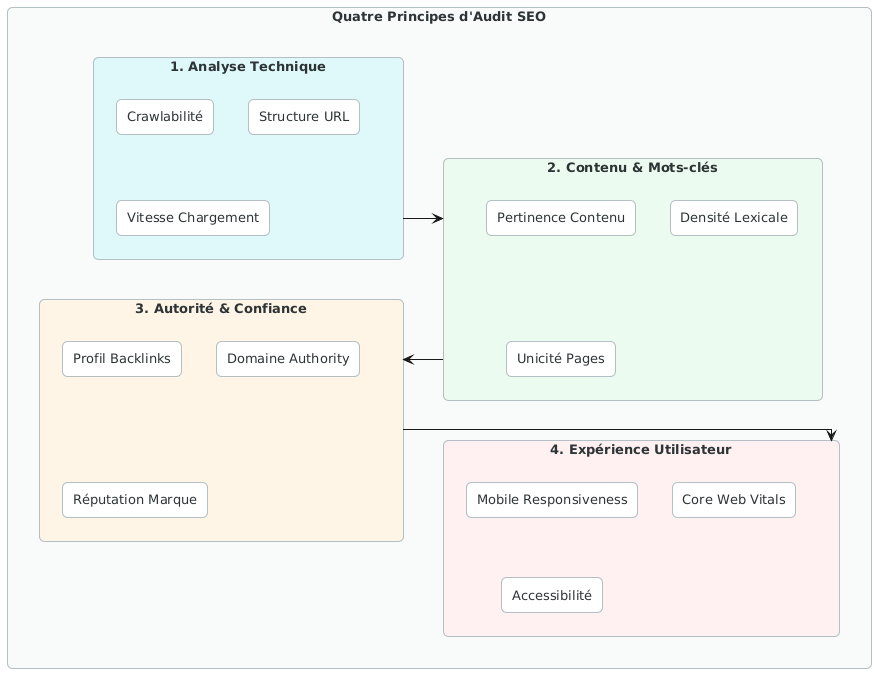Select the Accessibilité node
The image size is (876, 673).
[552, 595]
